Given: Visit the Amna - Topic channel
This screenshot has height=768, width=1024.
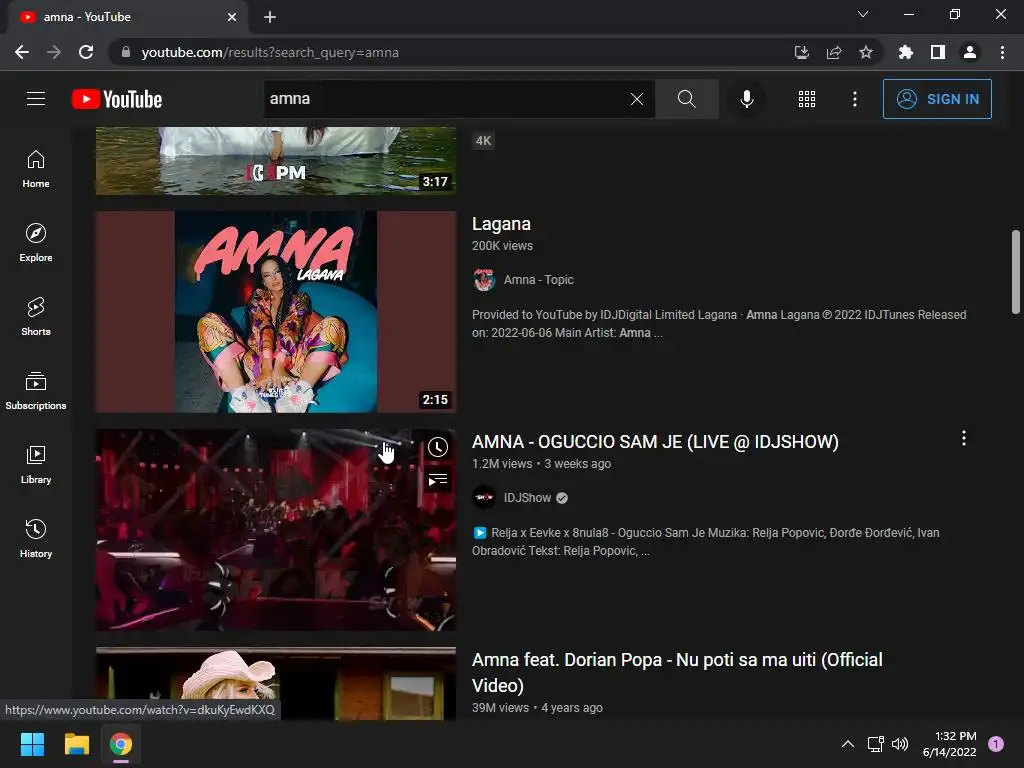Looking at the screenshot, I should click(x=538, y=280).
